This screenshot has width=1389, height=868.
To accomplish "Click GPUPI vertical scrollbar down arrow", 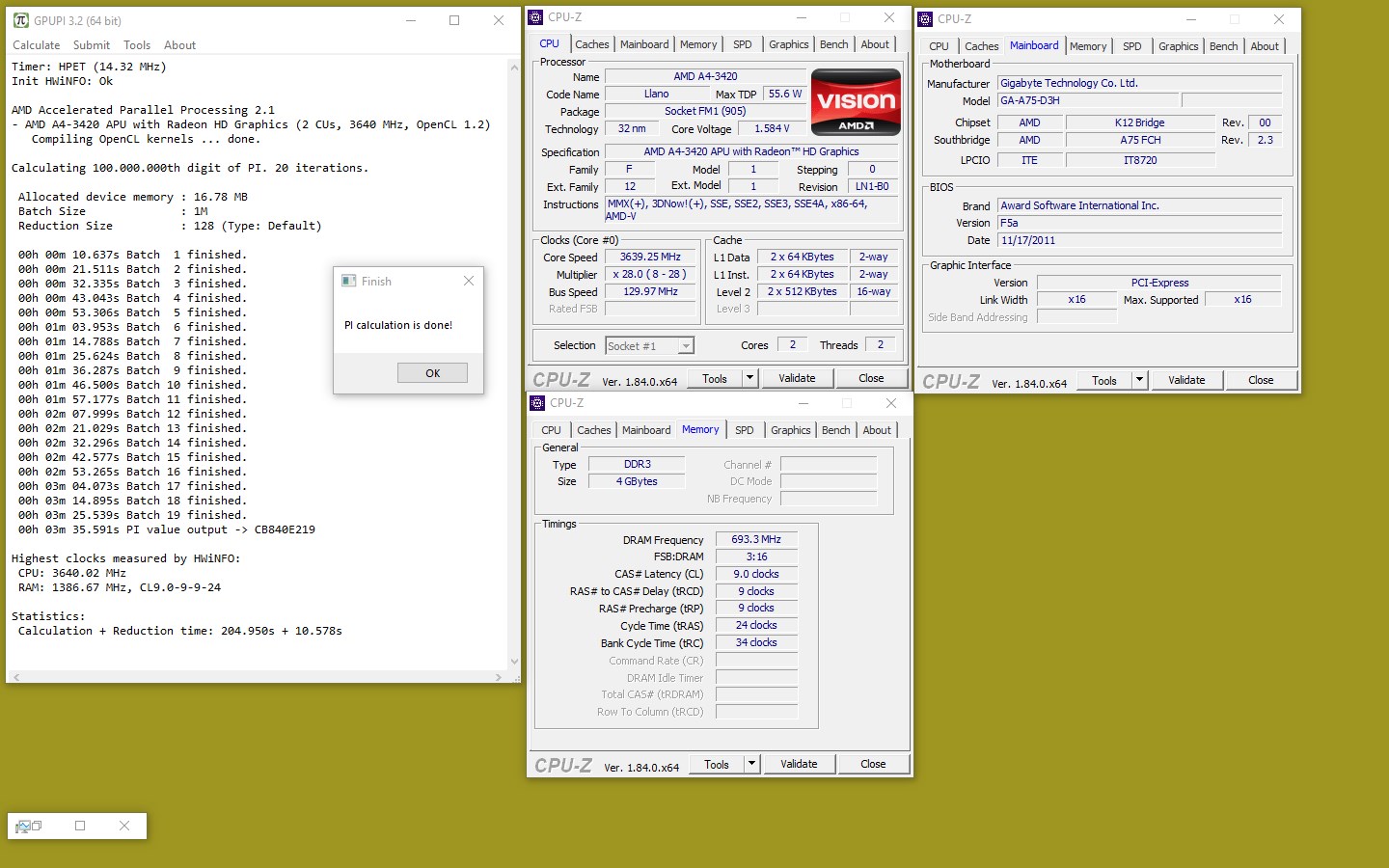I will pyautogui.click(x=514, y=662).
